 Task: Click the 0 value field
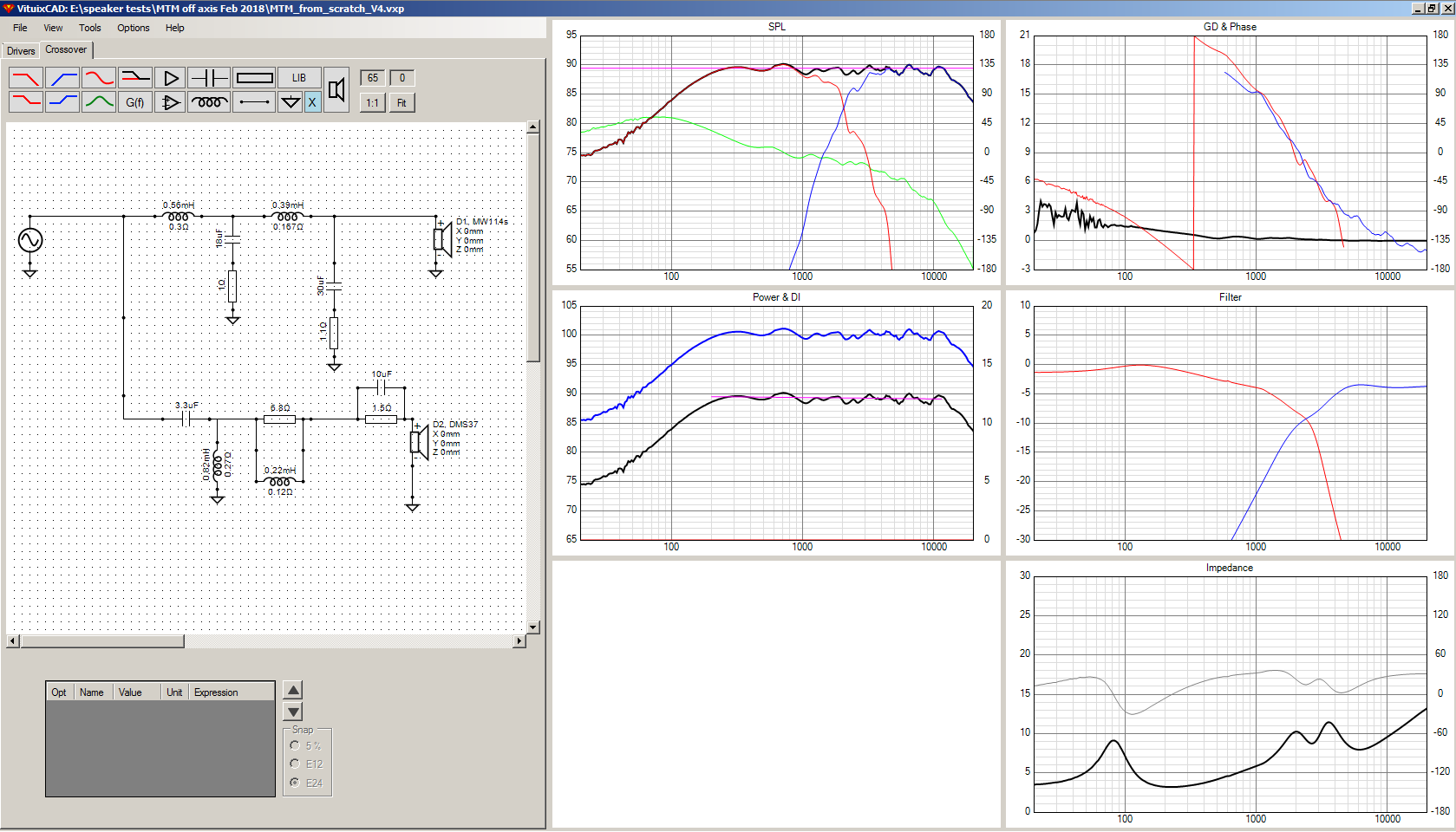[402, 78]
